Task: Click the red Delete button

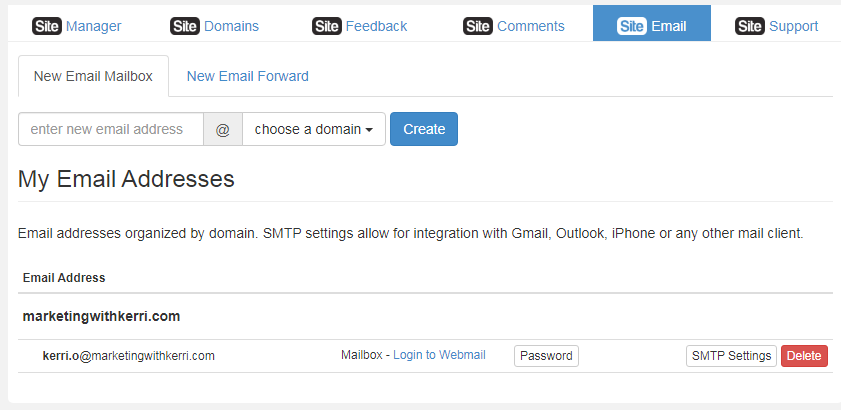Action: tap(804, 356)
